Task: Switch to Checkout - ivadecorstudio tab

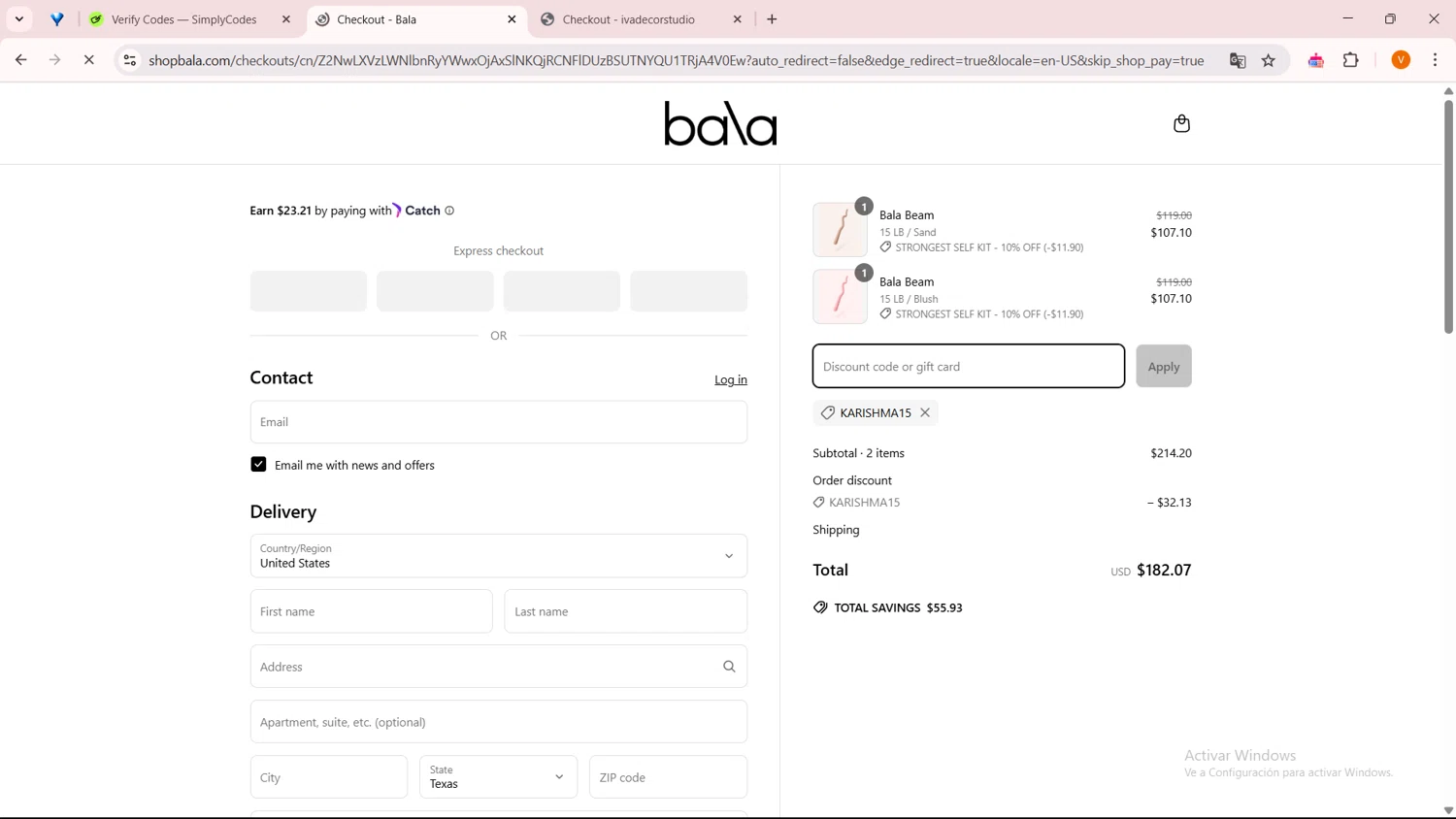Action: click(629, 19)
